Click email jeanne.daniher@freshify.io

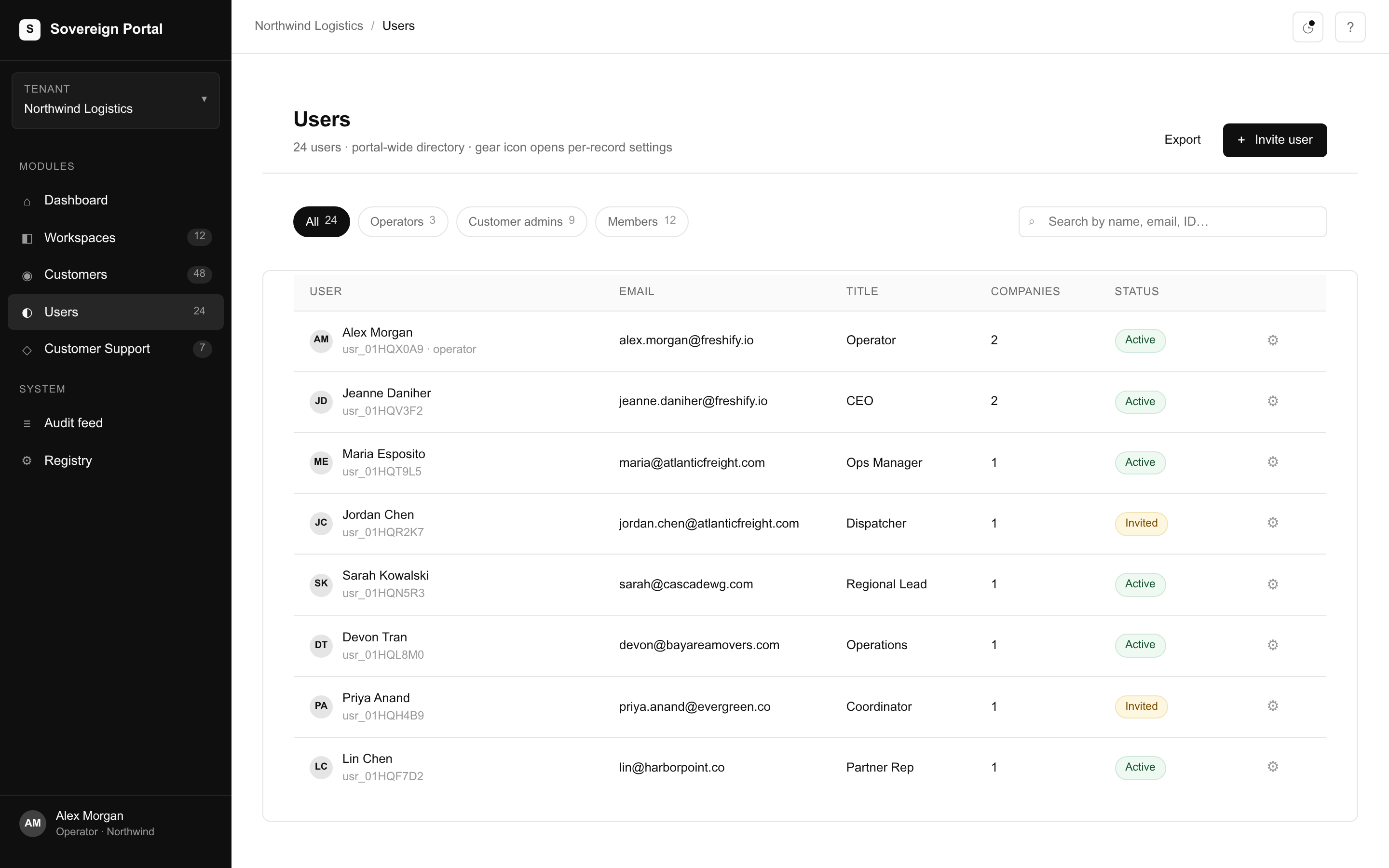click(693, 401)
